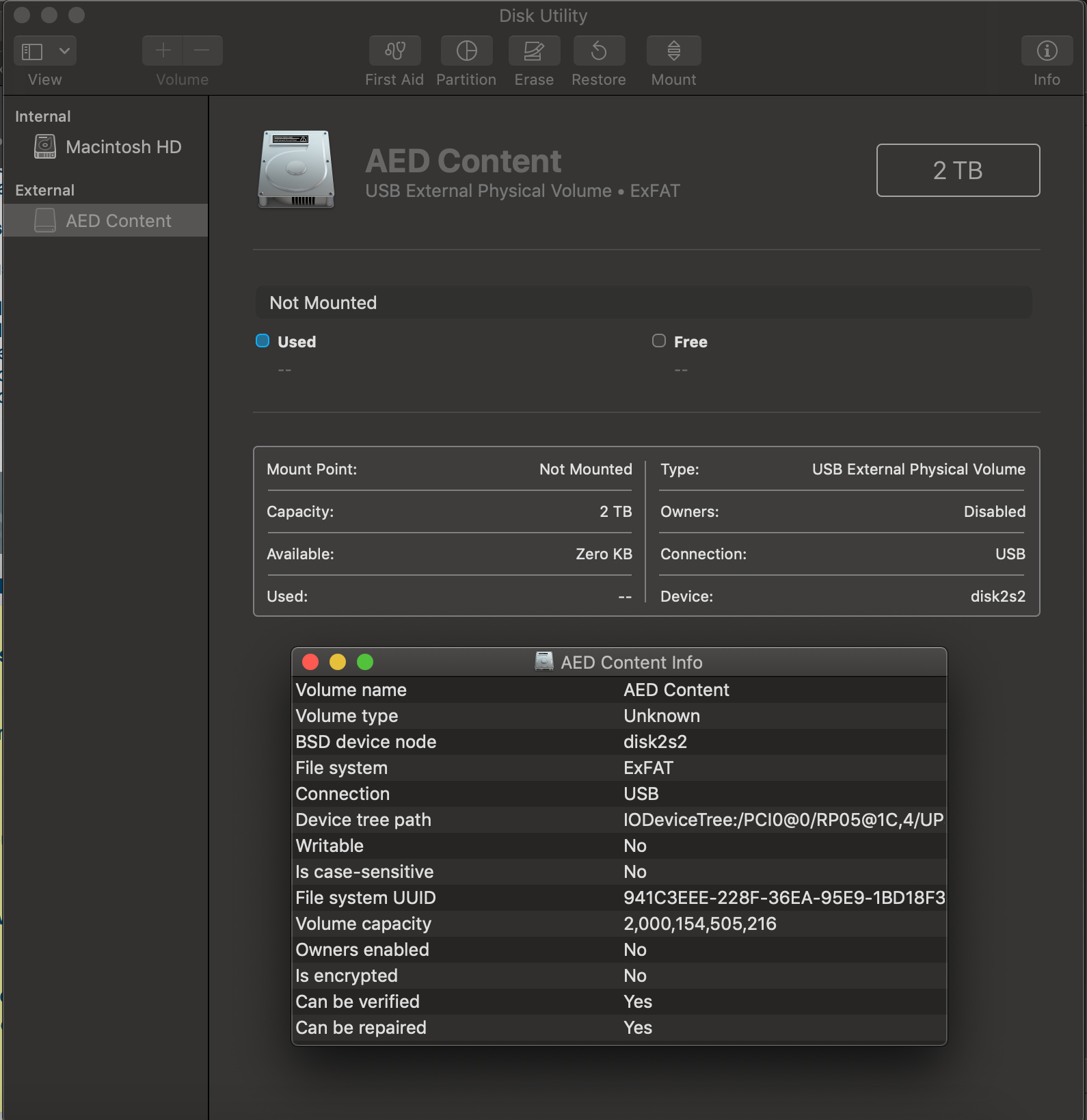
Task: Select the 'Volume type' info row
Action: 619,716
